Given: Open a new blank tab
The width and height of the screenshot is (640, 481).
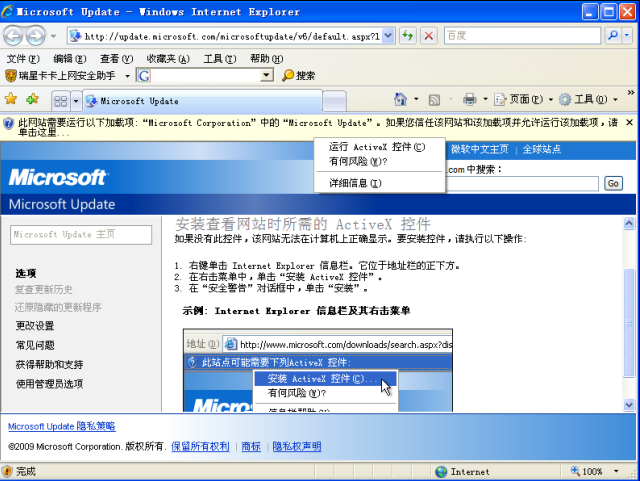Looking at the screenshot, I should (334, 101).
